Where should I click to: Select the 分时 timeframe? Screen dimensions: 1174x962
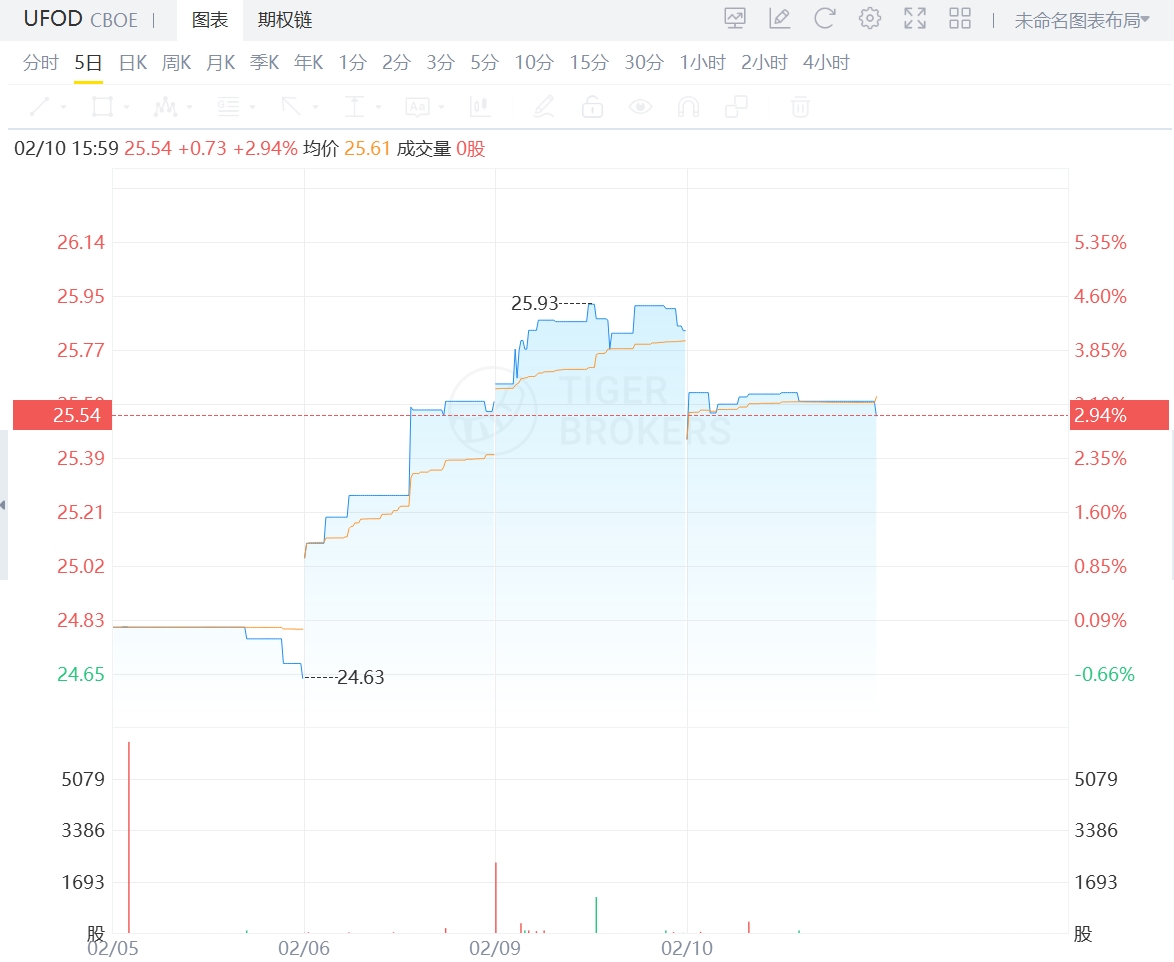[40, 63]
